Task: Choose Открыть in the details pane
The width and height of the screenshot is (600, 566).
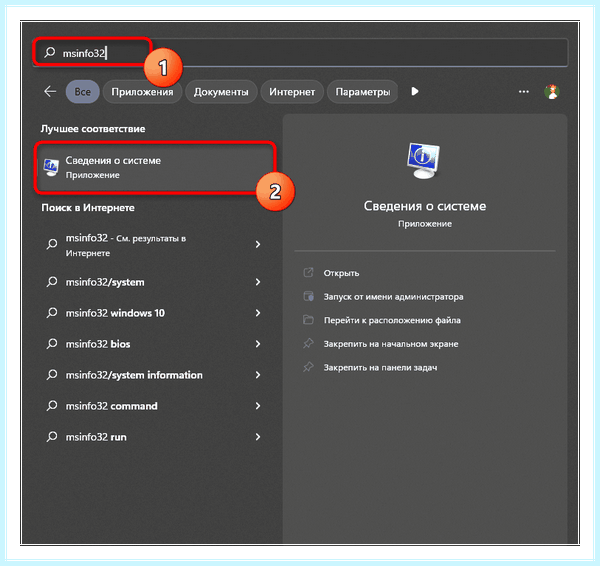Action: (x=341, y=273)
